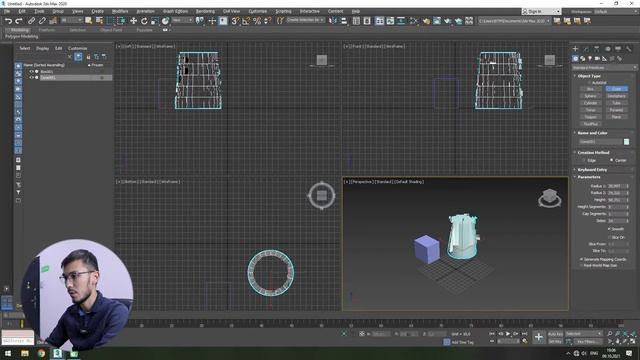Toggle the Window/Crossing selection icon
The image size is (640, 360).
point(121,21)
